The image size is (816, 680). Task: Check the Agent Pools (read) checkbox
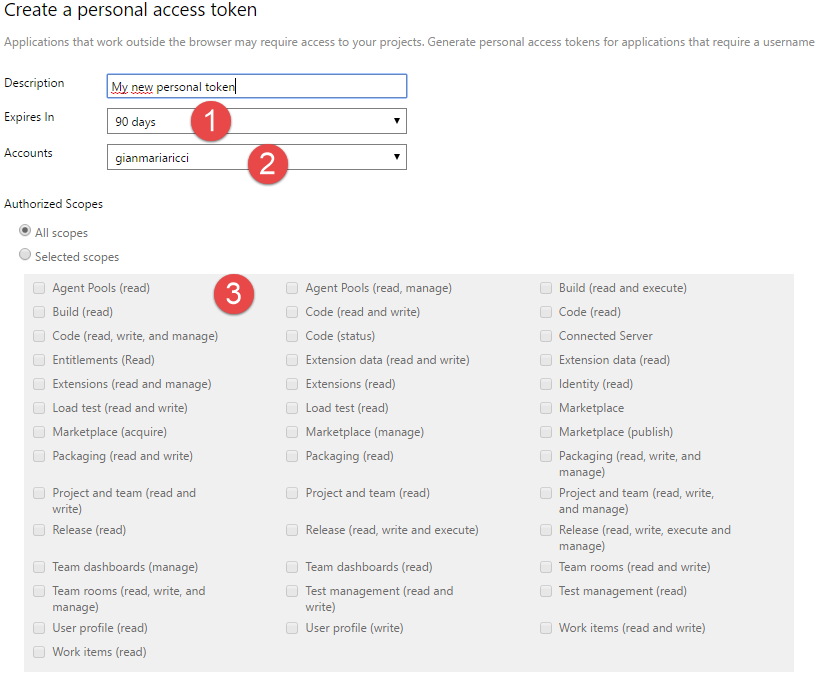(x=39, y=288)
